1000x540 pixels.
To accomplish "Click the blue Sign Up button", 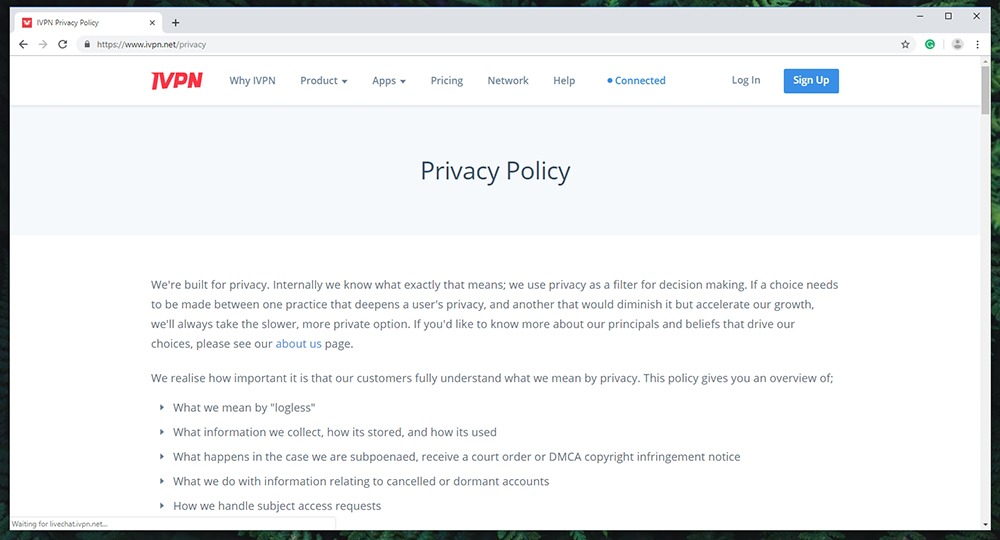I will point(811,80).
